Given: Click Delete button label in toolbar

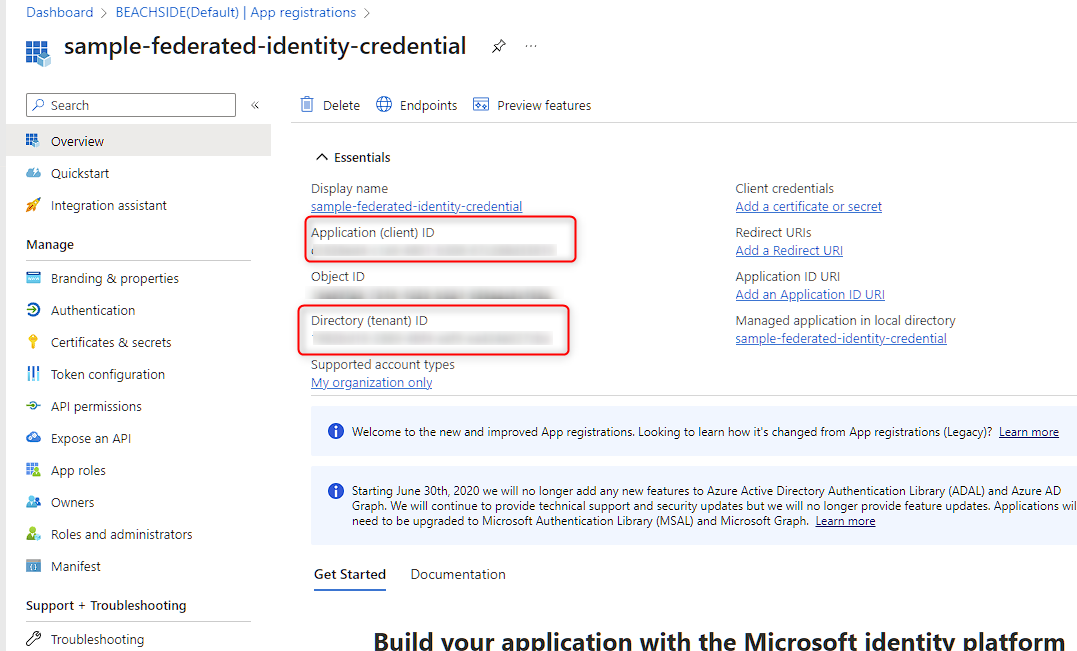Looking at the screenshot, I should [341, 105].
